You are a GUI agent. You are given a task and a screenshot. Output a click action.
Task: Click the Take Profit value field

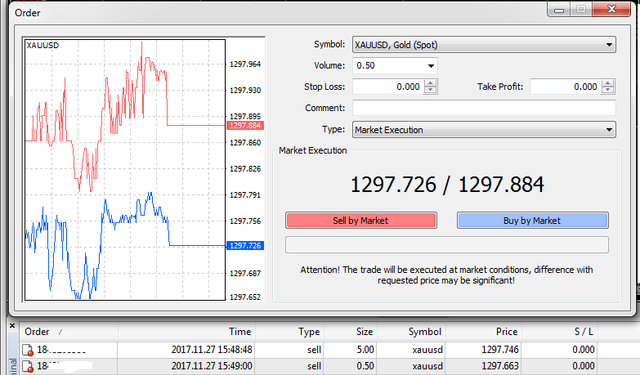click(x=566, y=87)
